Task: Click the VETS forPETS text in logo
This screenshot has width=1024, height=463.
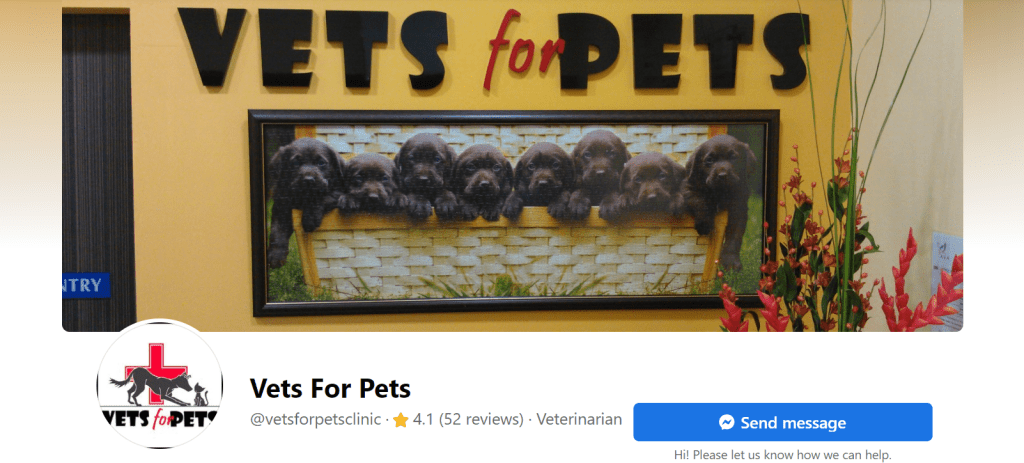Action: tap(159, 418)
